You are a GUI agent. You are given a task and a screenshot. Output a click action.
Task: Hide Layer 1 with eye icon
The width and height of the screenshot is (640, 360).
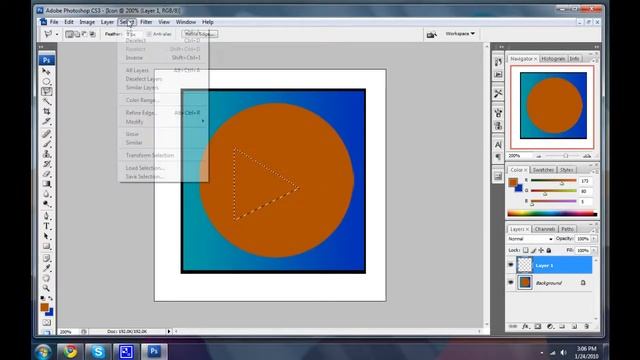pos(511,265)
